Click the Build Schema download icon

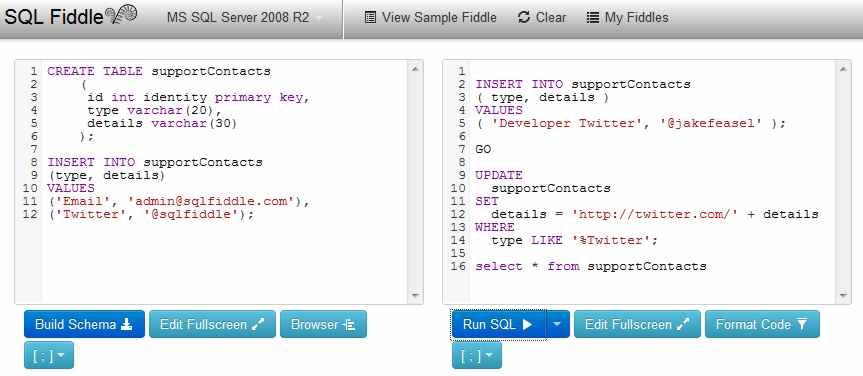coord(127,324)
